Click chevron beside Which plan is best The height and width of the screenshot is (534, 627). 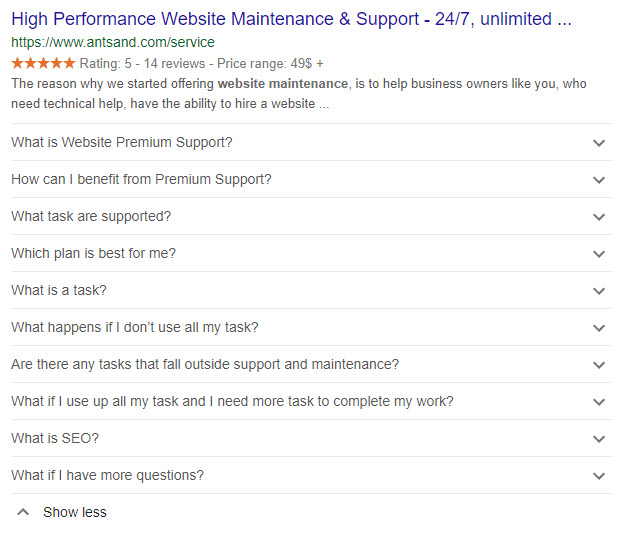599,254
